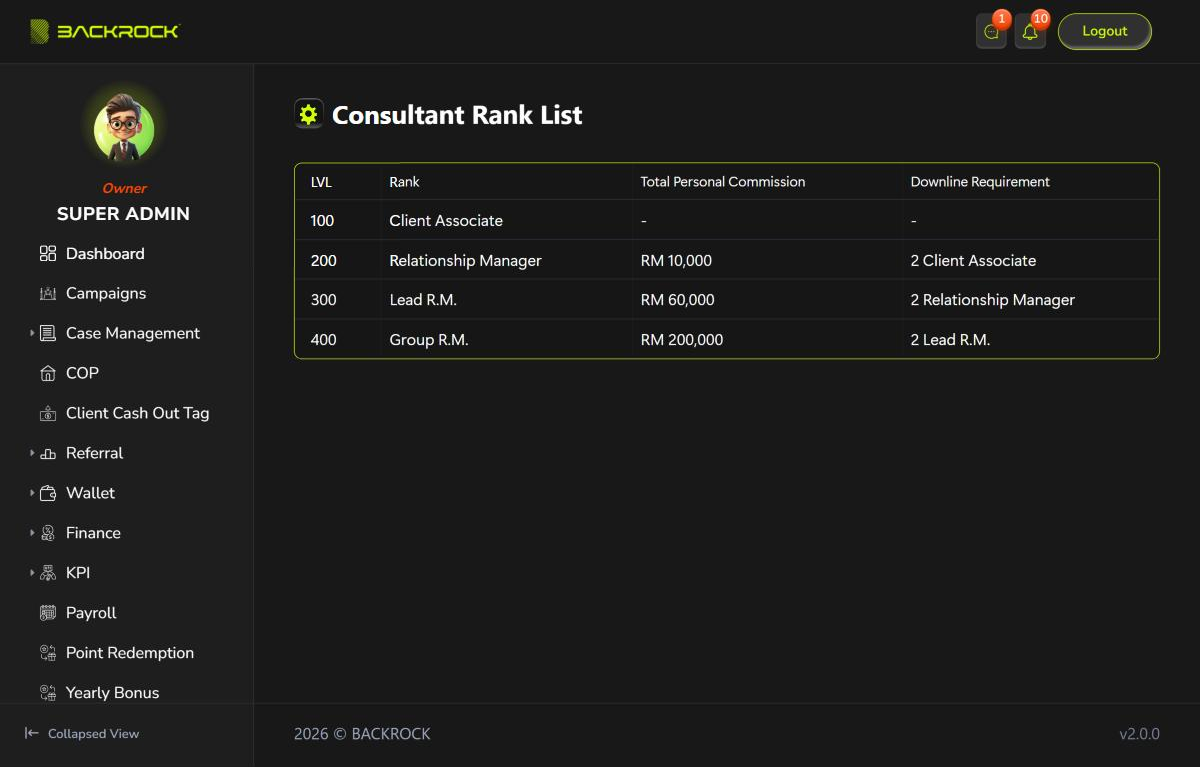Click the COP house icon
This screenshot has height=767, width=1200.
pos(48,374)
